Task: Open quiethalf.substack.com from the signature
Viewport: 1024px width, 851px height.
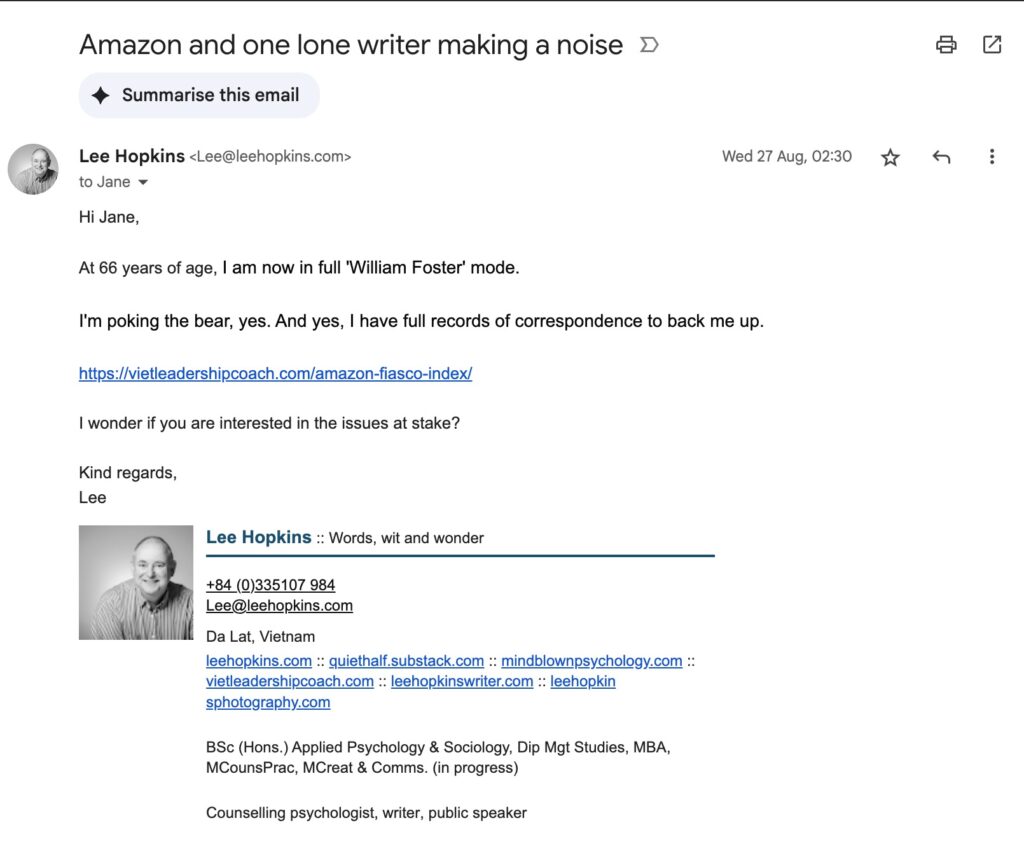Action: (x=407, y=660)
